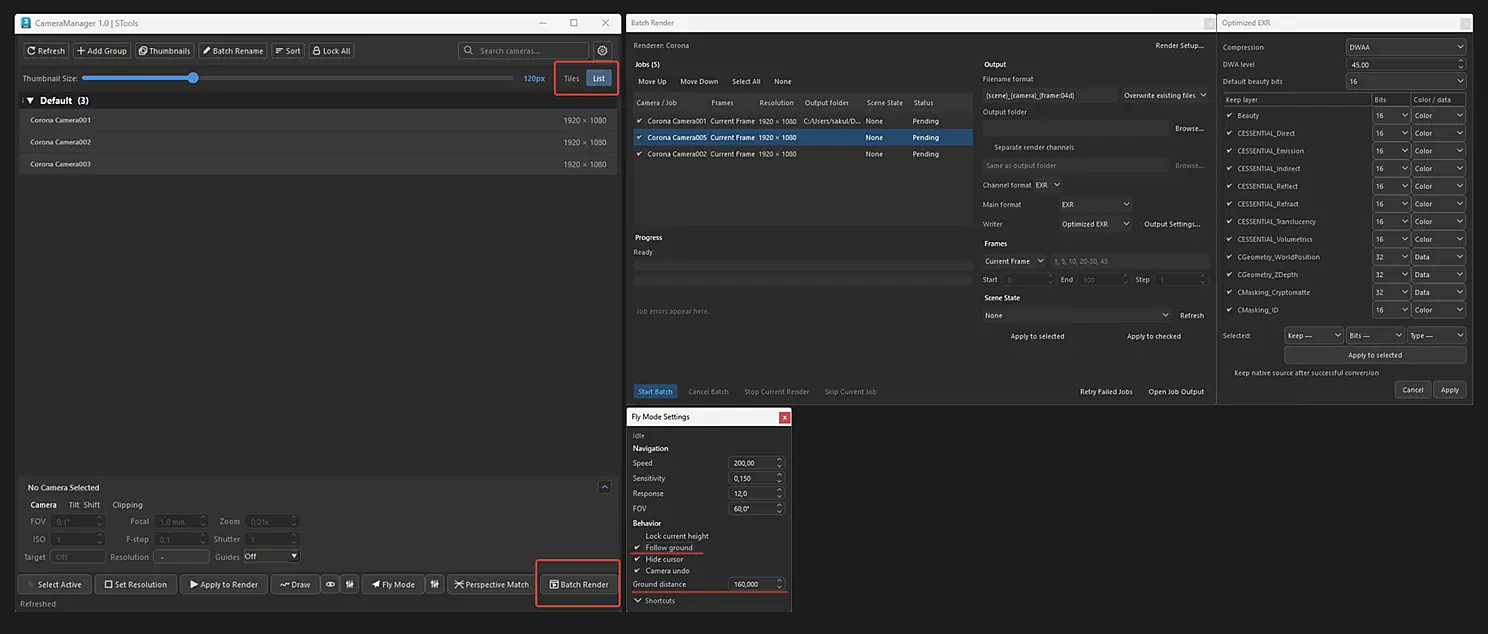1488x634 pixels.
Task: Click the Start Batch button
Action: click(x=655, y=391)
